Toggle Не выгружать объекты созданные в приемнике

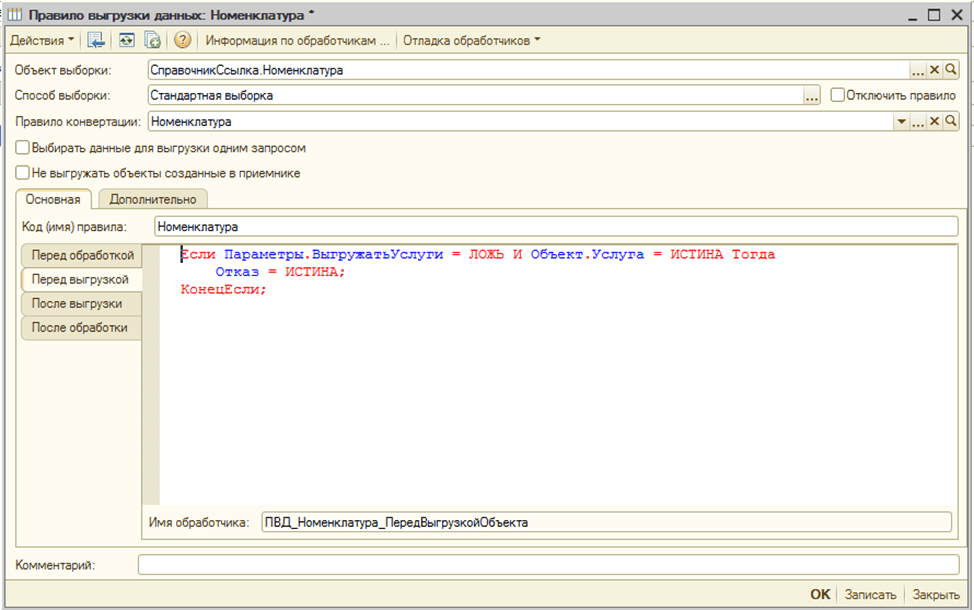[x=22, y=173]
